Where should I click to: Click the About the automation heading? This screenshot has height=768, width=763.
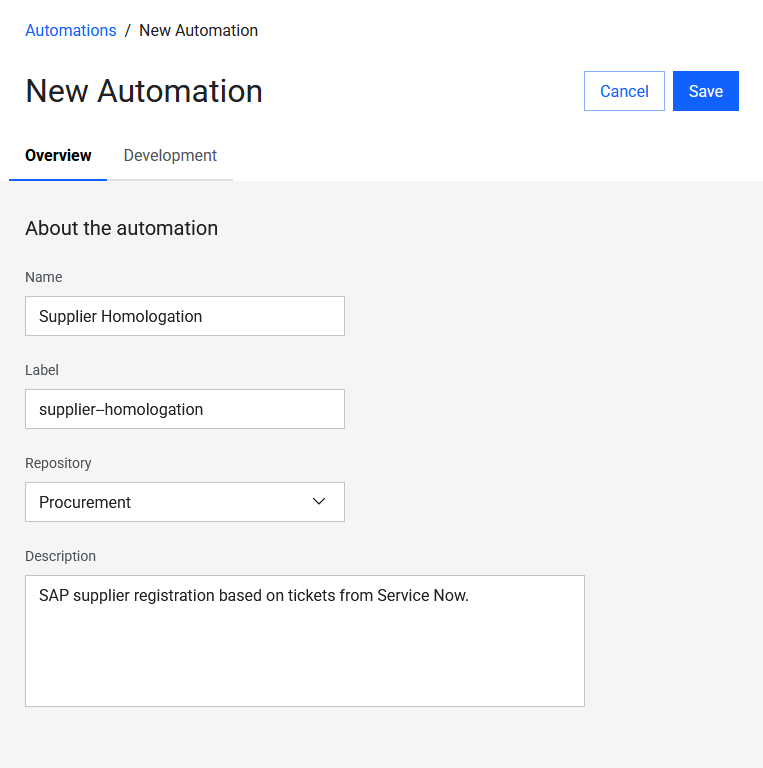coord(121,228)
